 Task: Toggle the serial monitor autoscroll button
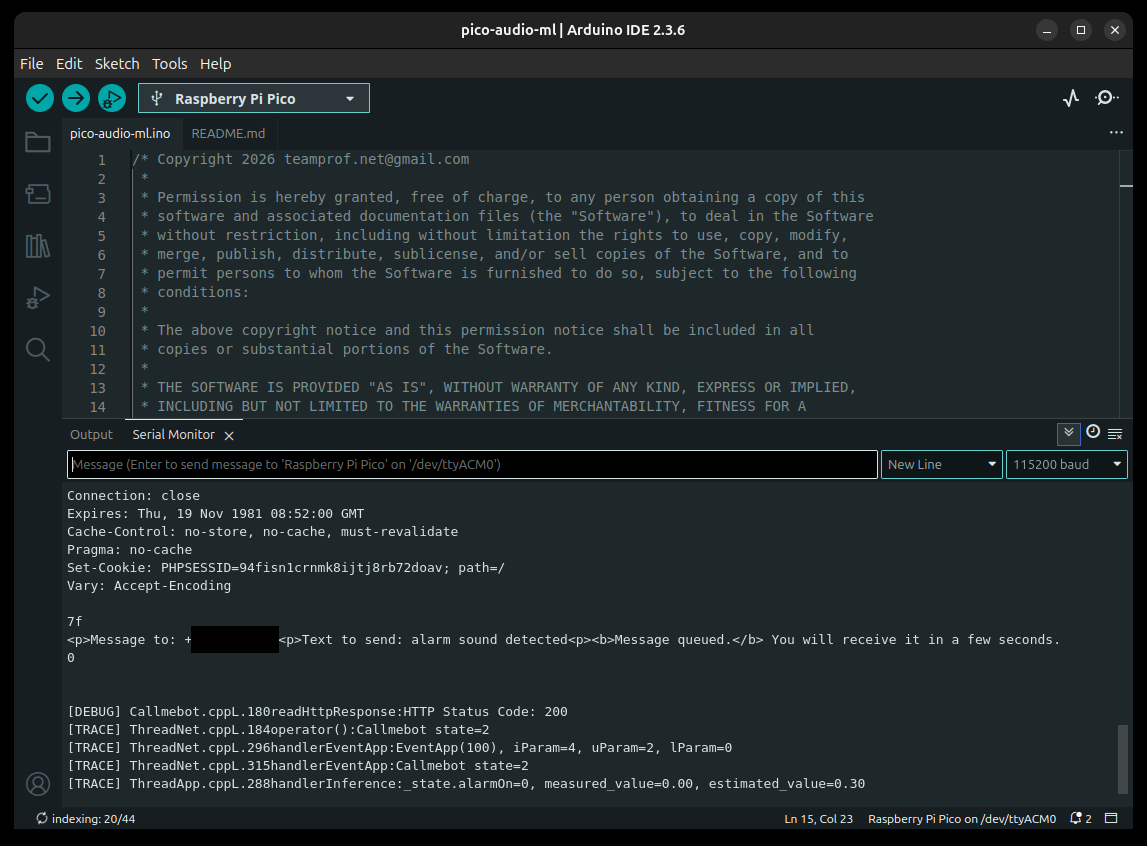pyautogui.click(x=1069, y=434)
